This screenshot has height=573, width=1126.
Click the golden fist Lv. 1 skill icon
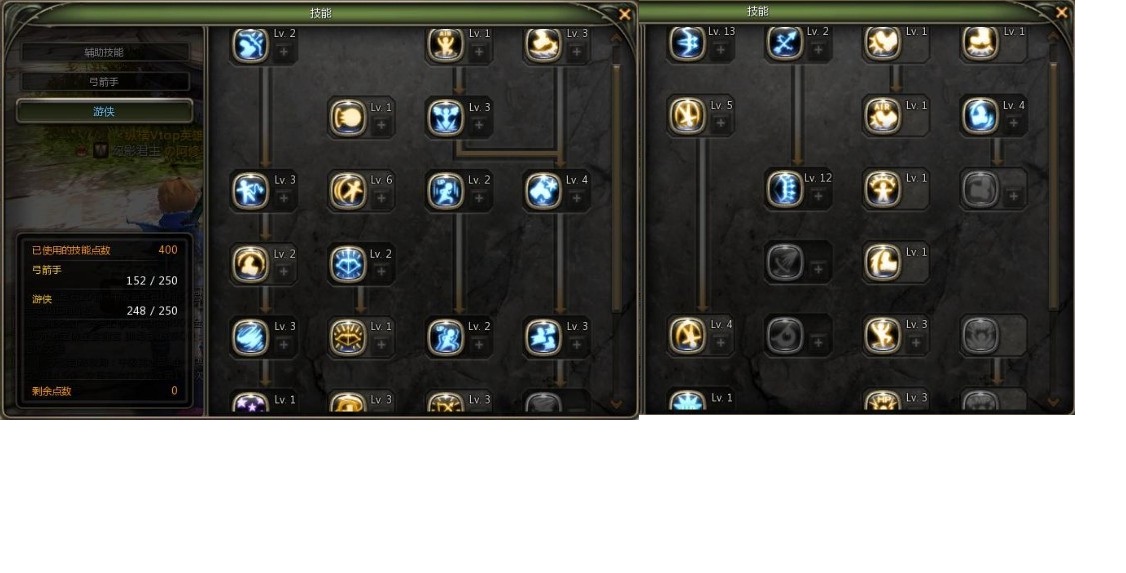(348, 118)
